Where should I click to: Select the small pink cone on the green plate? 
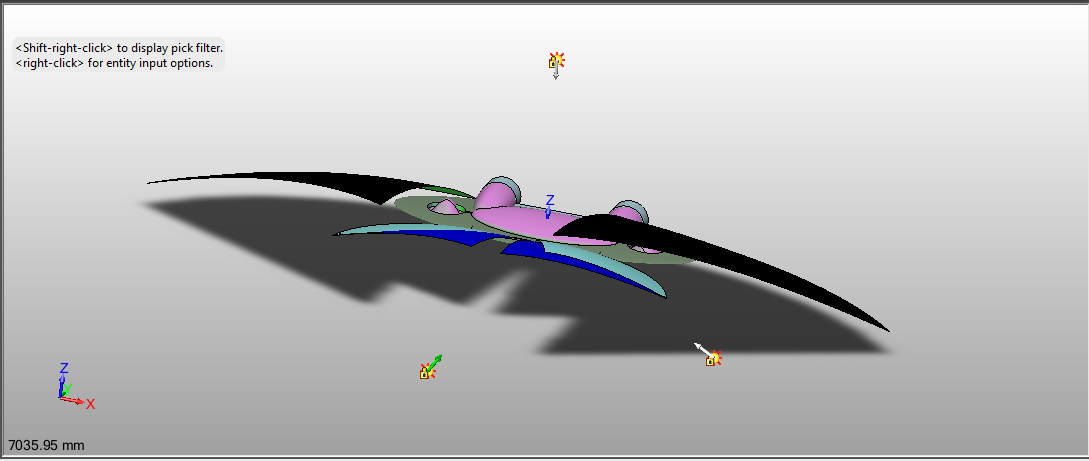[x=446, y=206]
